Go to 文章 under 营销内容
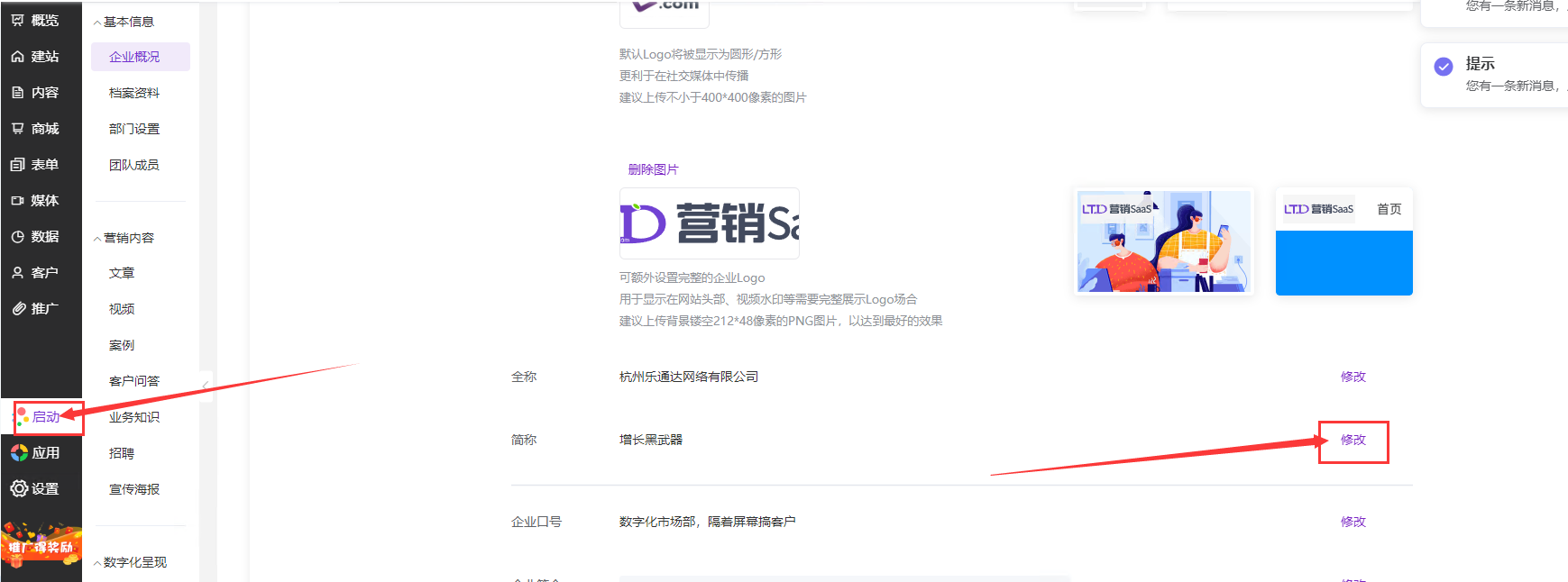Image resolution: width=1568 pixels, height=582 pixels. click(122, 273)
